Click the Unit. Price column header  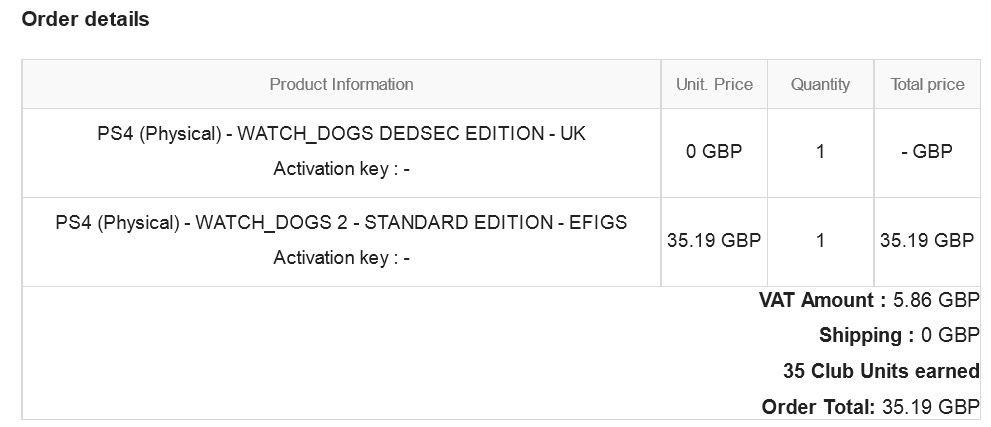(x=714, y=84)
